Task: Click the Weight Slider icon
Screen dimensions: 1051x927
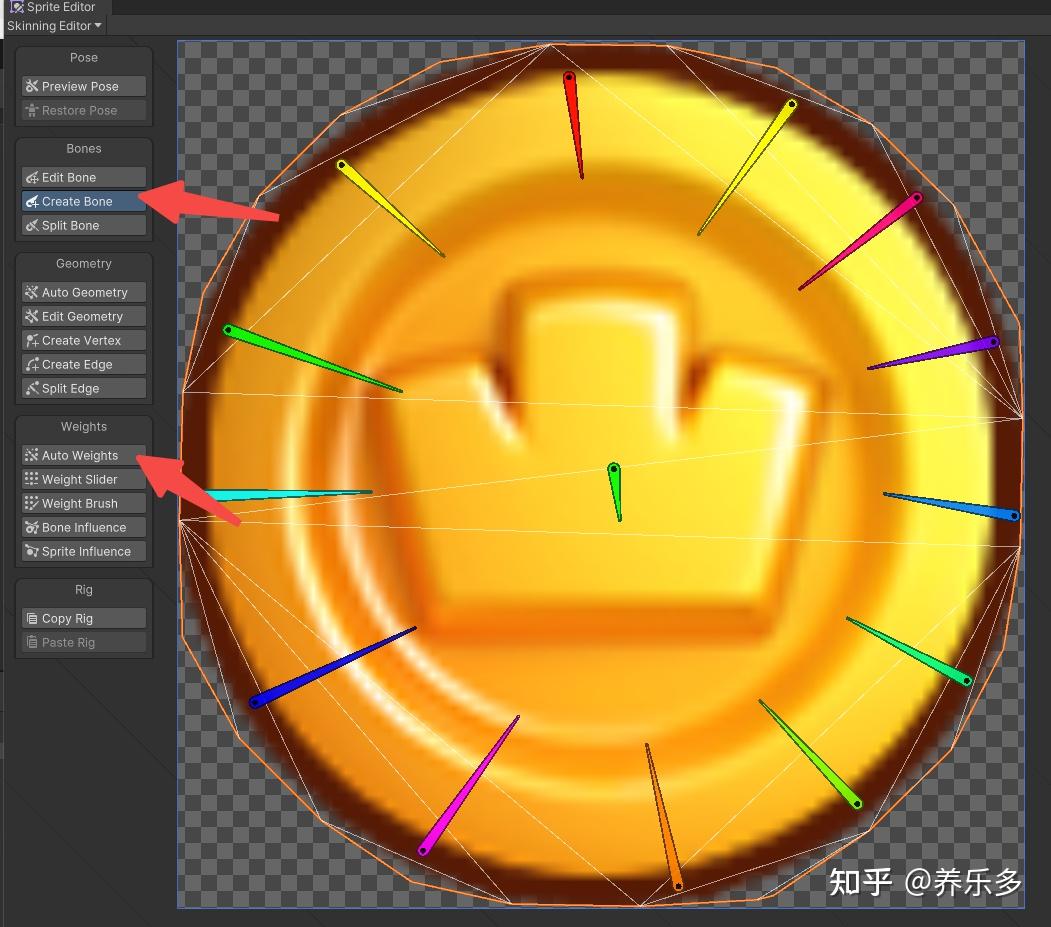Action: [x=32, y=479]
